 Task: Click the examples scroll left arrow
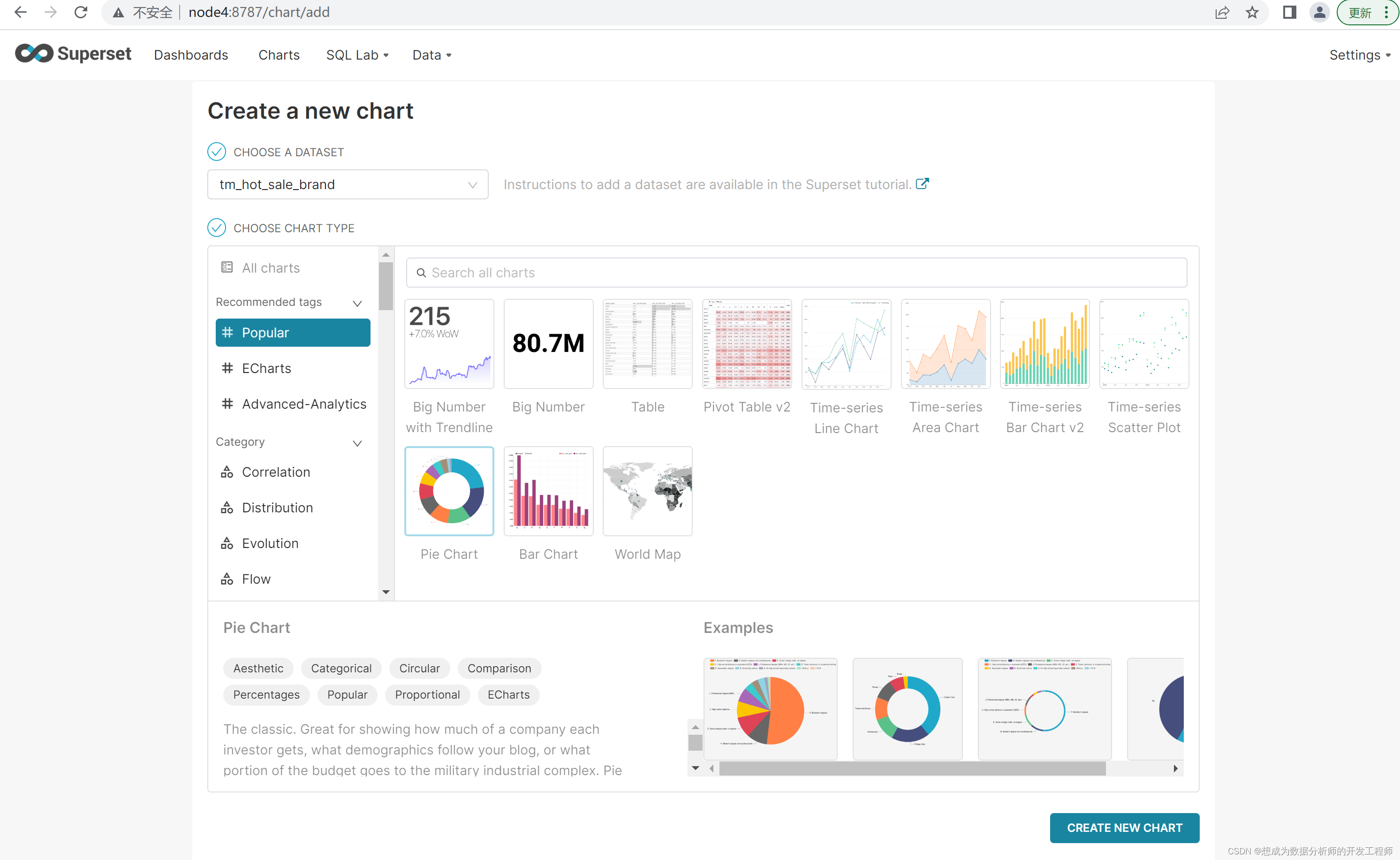[x=711, y=769]
